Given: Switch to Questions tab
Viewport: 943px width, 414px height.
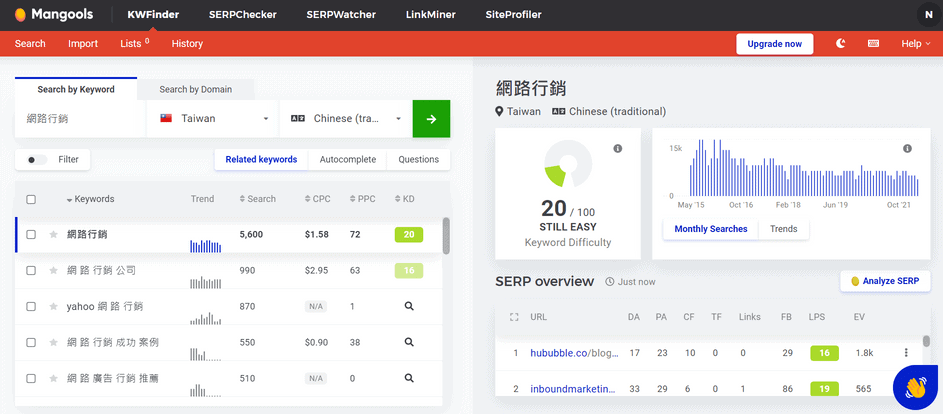Looking at the screenshot, I should click(419, 159).
